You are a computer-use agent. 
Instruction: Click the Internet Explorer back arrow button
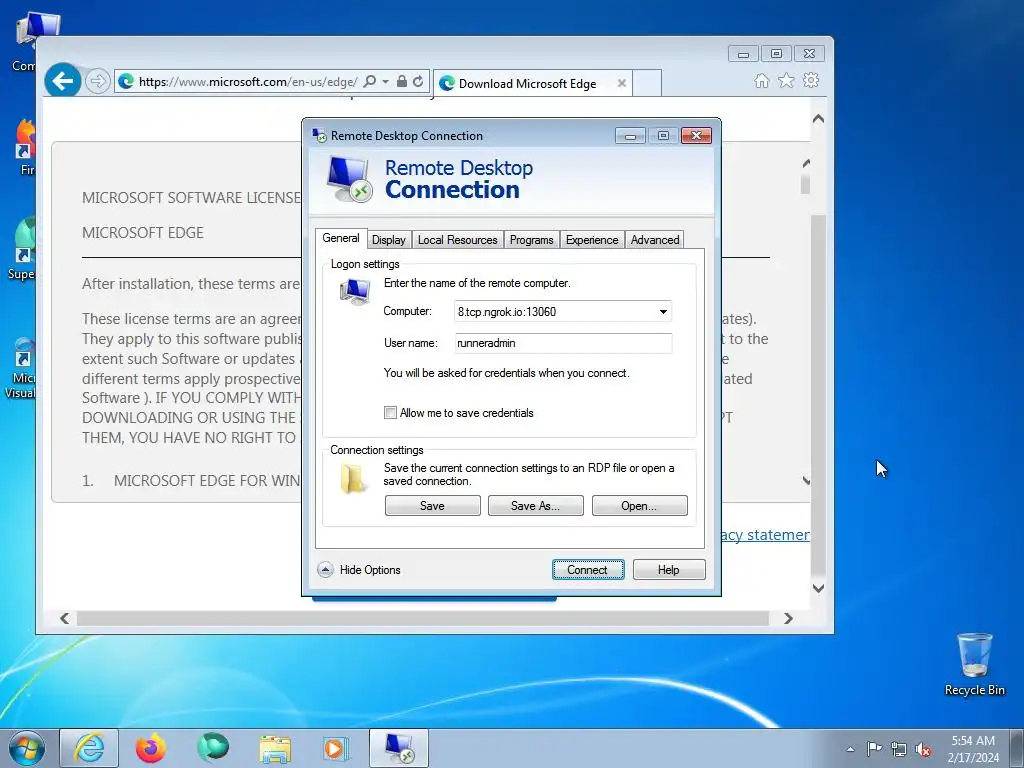(63, 81)
